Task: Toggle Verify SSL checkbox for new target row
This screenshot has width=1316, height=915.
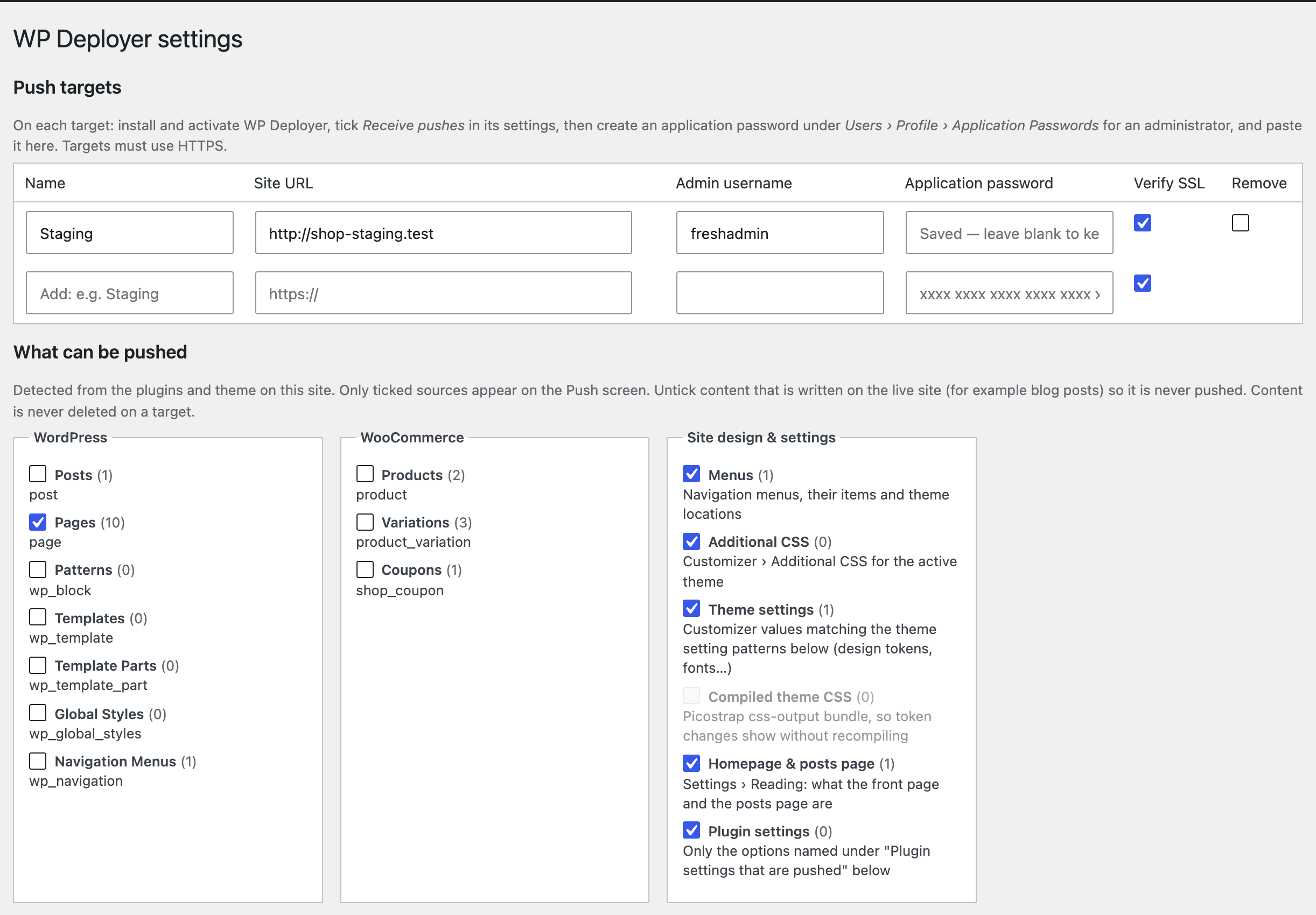Action: [1142, 283]
